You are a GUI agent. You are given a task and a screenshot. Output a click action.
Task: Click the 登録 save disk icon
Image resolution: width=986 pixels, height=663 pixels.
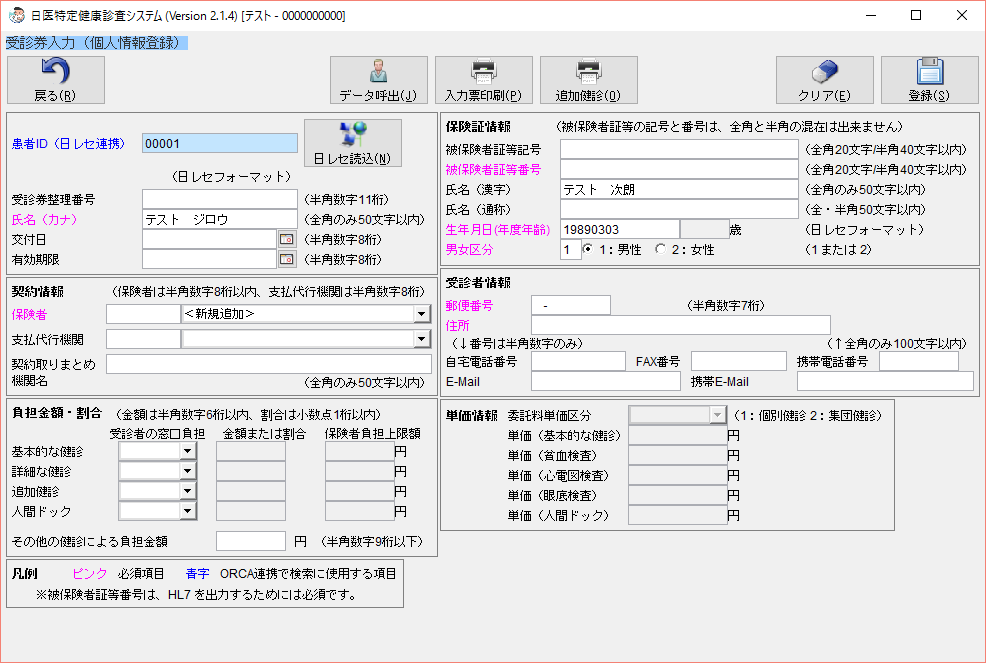[x=930, y=73]
